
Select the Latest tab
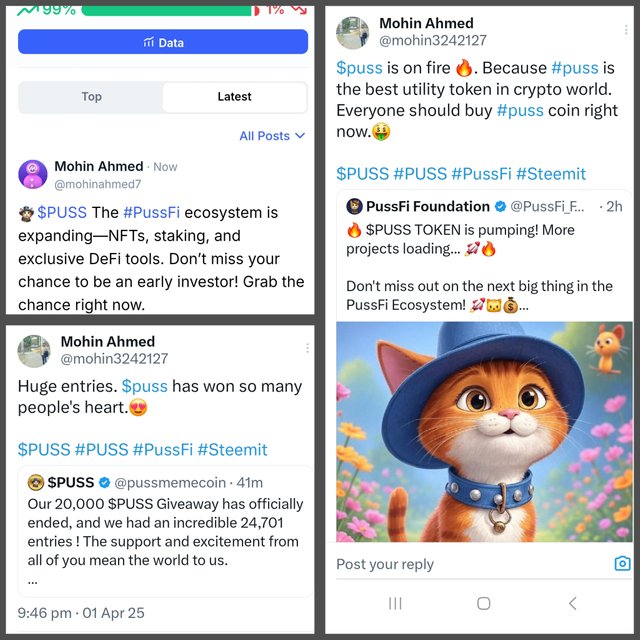click(234, 97)
